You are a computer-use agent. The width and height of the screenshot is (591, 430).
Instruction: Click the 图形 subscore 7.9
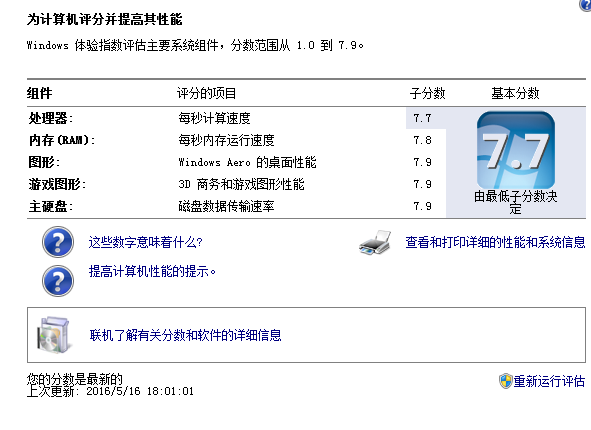tap(422, 162)
